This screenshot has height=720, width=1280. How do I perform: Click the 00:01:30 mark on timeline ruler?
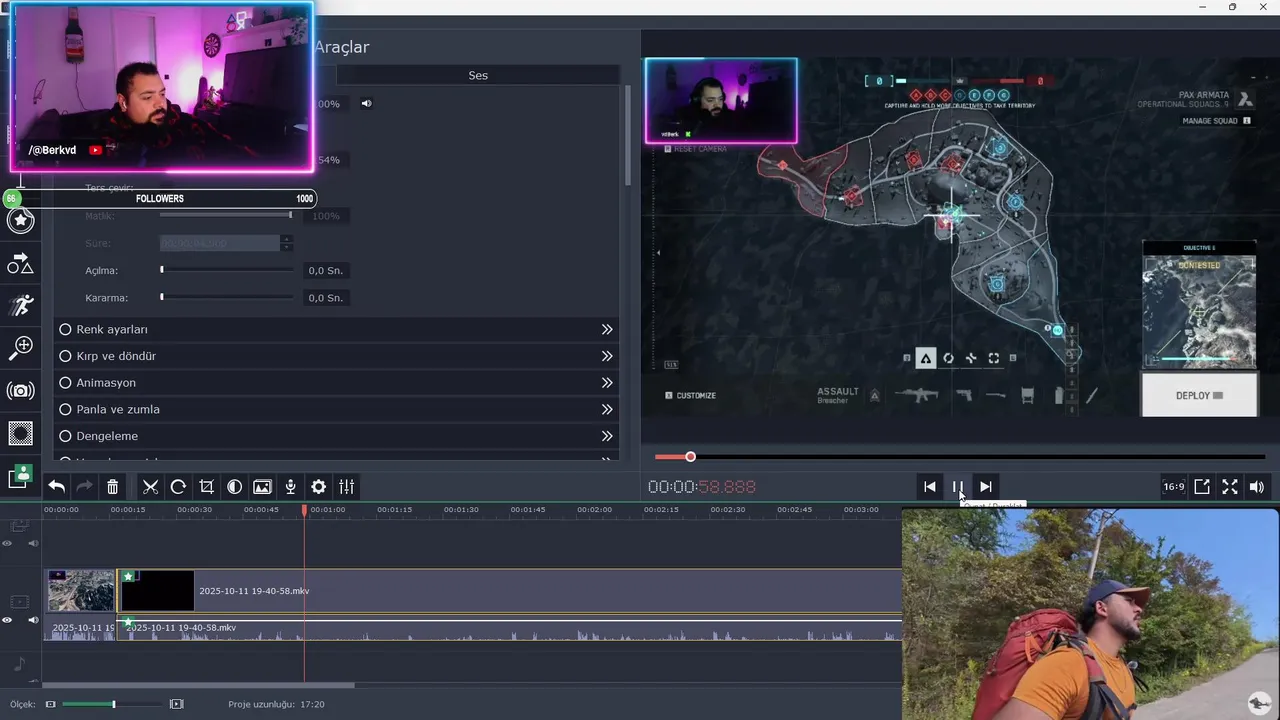[x=461, y=510]
